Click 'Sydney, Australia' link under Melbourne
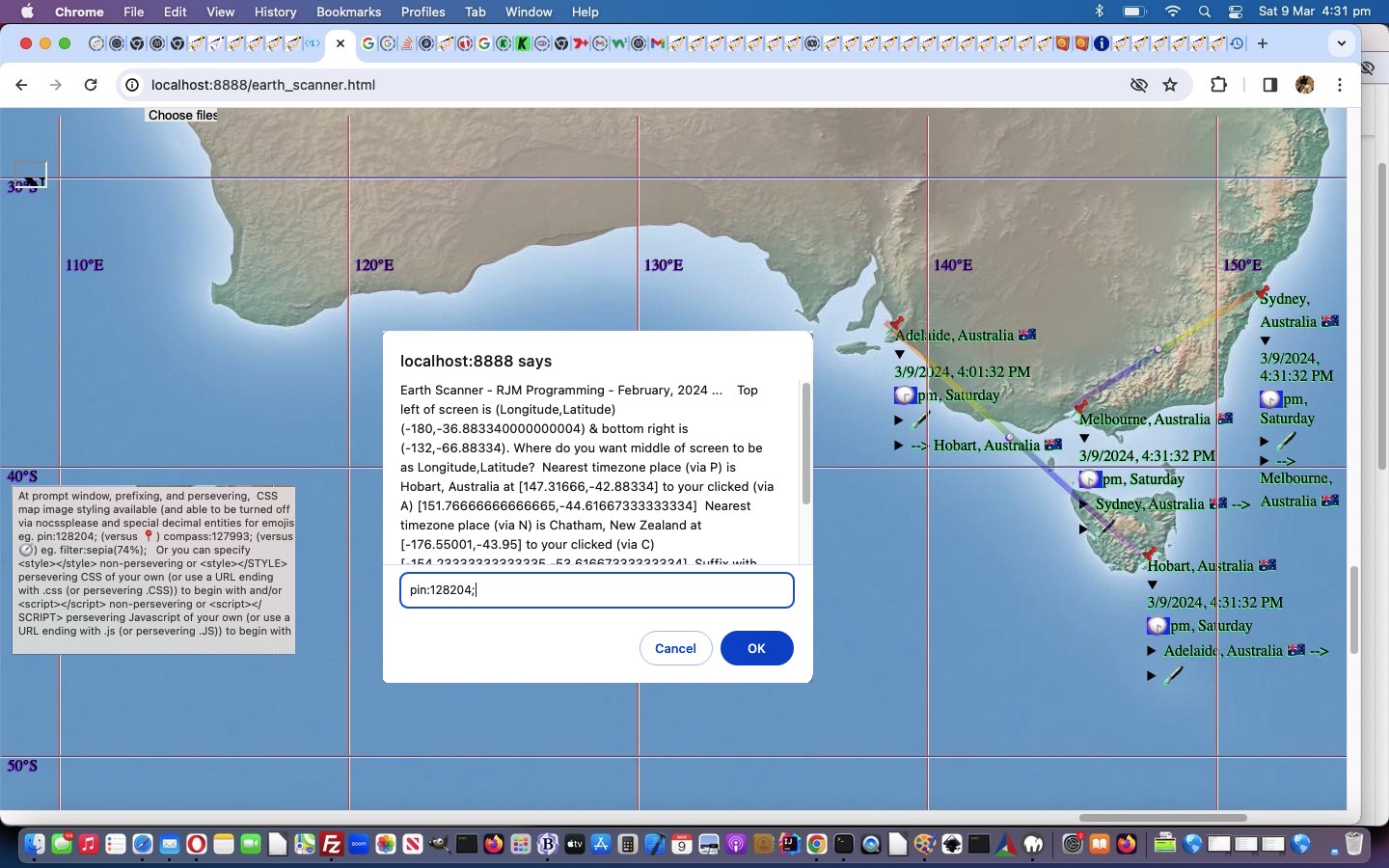 [1150, 504]
